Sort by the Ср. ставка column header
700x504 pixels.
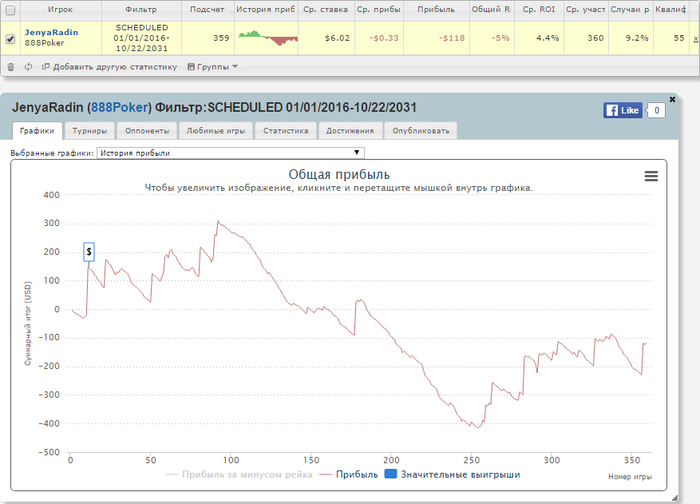pyautogui.click(x=325, y=10)
